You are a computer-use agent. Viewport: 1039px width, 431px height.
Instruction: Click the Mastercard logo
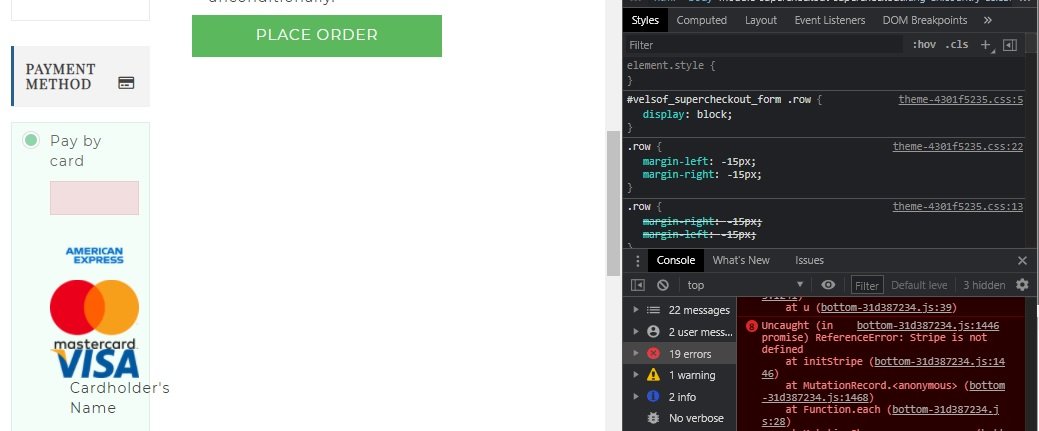[94, 314]
